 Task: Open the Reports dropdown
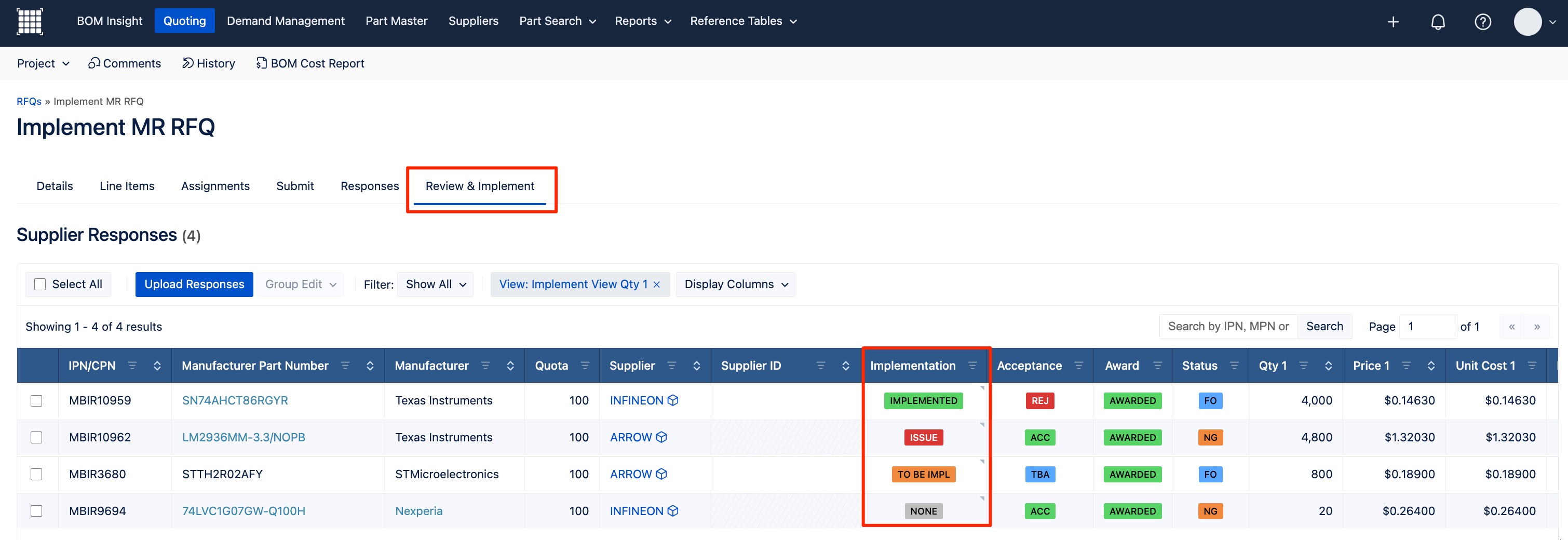[x=643, y=21]
